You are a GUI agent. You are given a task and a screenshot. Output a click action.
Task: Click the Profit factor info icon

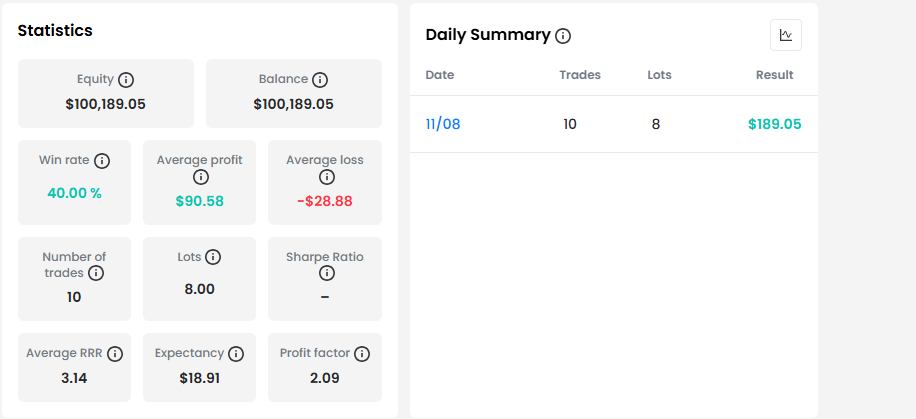point(362,354)
